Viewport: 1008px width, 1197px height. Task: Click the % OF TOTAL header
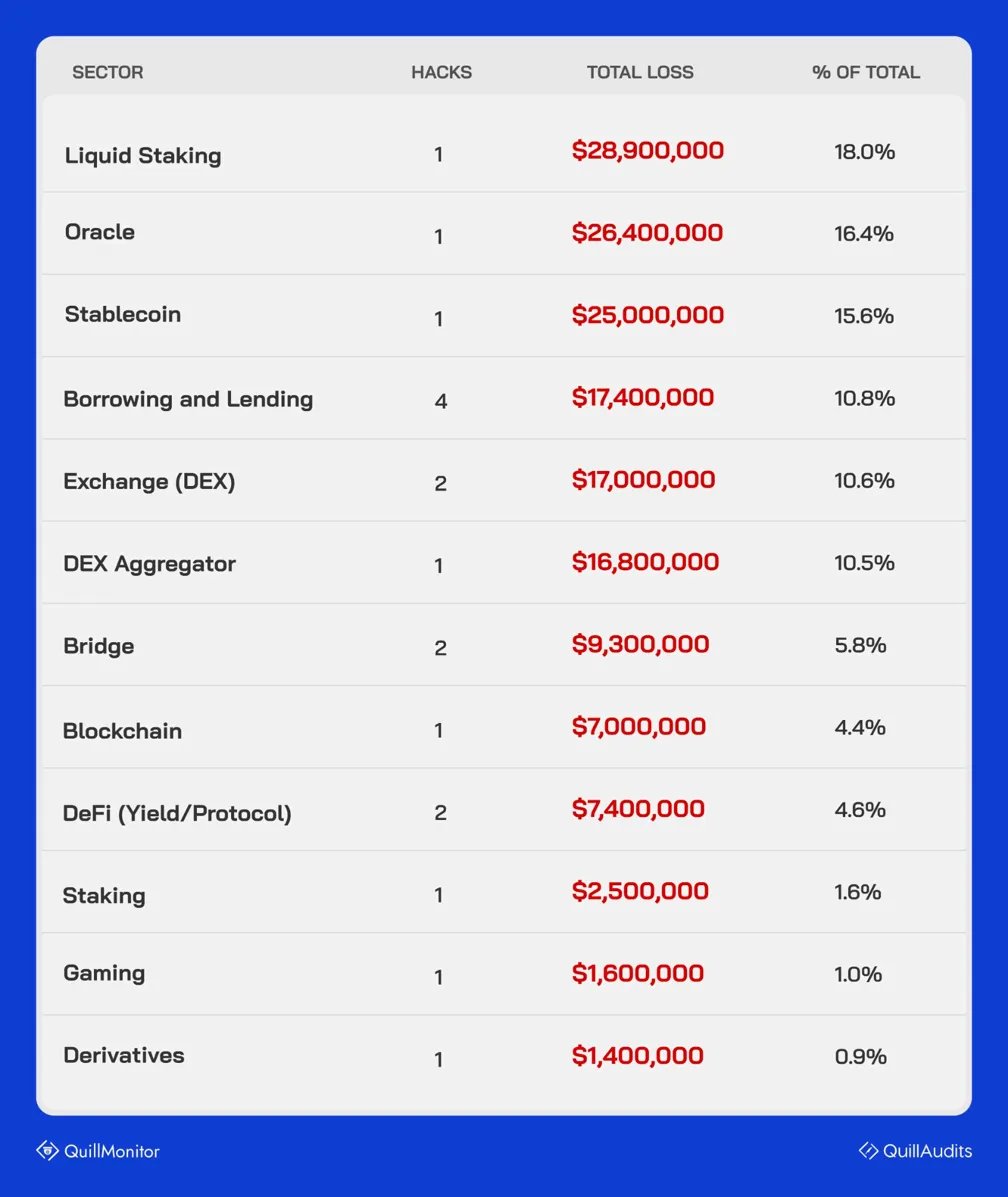[866, 72]
